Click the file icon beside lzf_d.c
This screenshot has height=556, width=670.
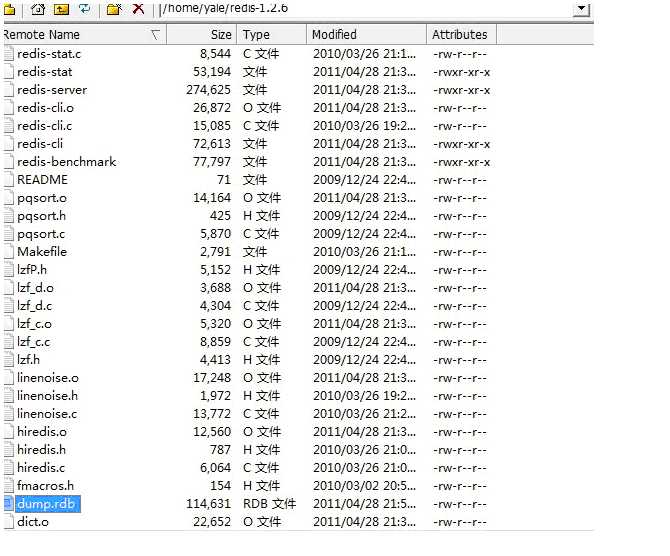(x=9, y=306)
